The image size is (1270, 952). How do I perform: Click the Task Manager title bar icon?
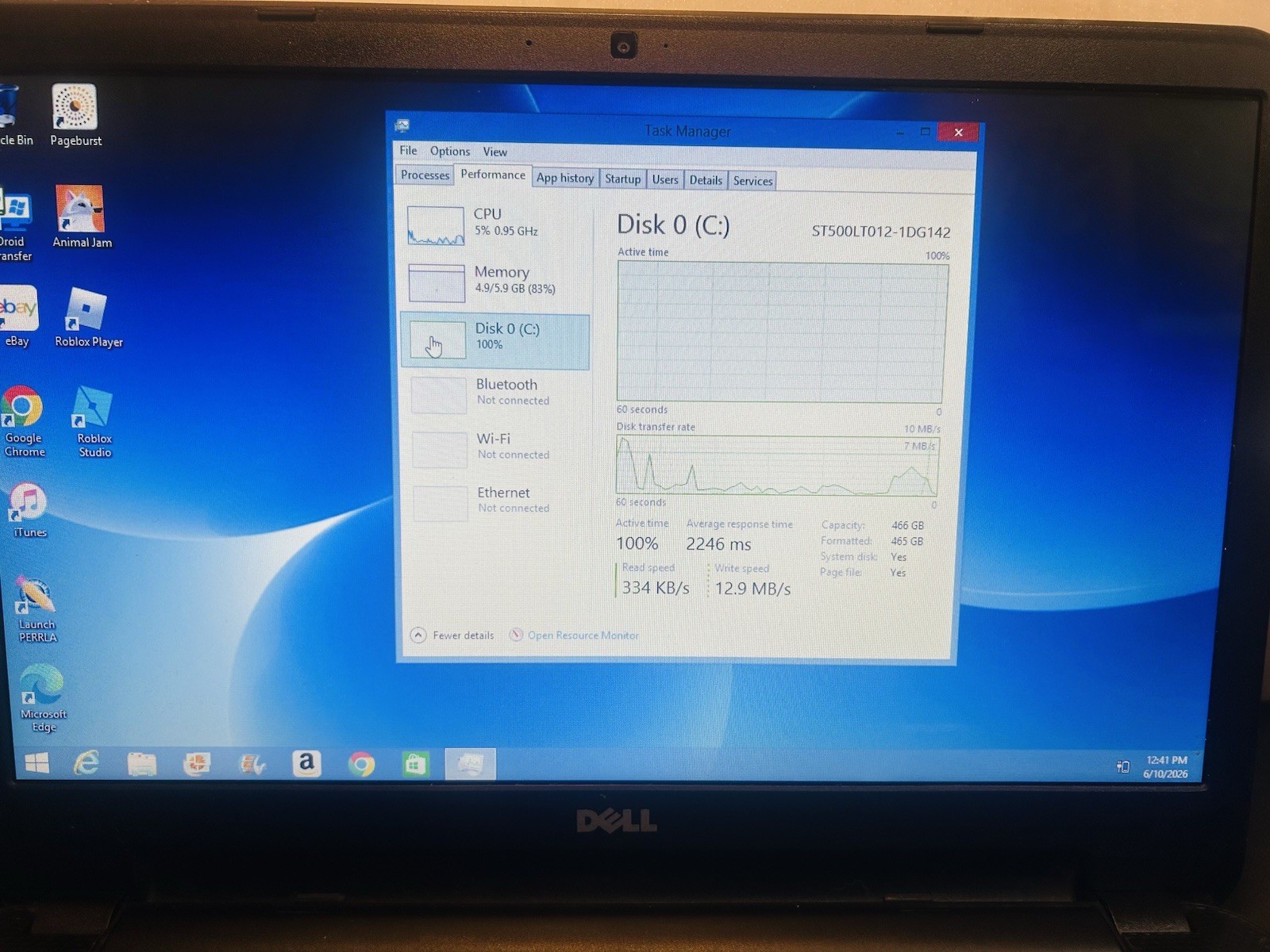point(402,125)
